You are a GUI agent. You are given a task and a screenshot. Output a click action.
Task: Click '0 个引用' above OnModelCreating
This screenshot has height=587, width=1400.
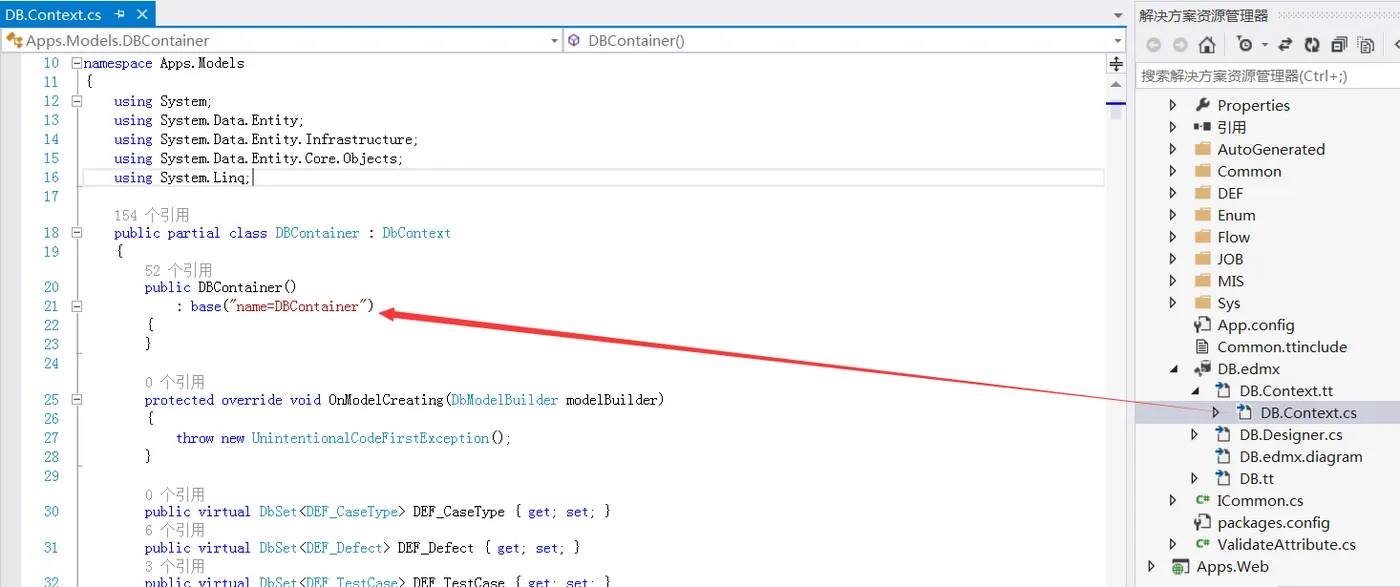174,382
